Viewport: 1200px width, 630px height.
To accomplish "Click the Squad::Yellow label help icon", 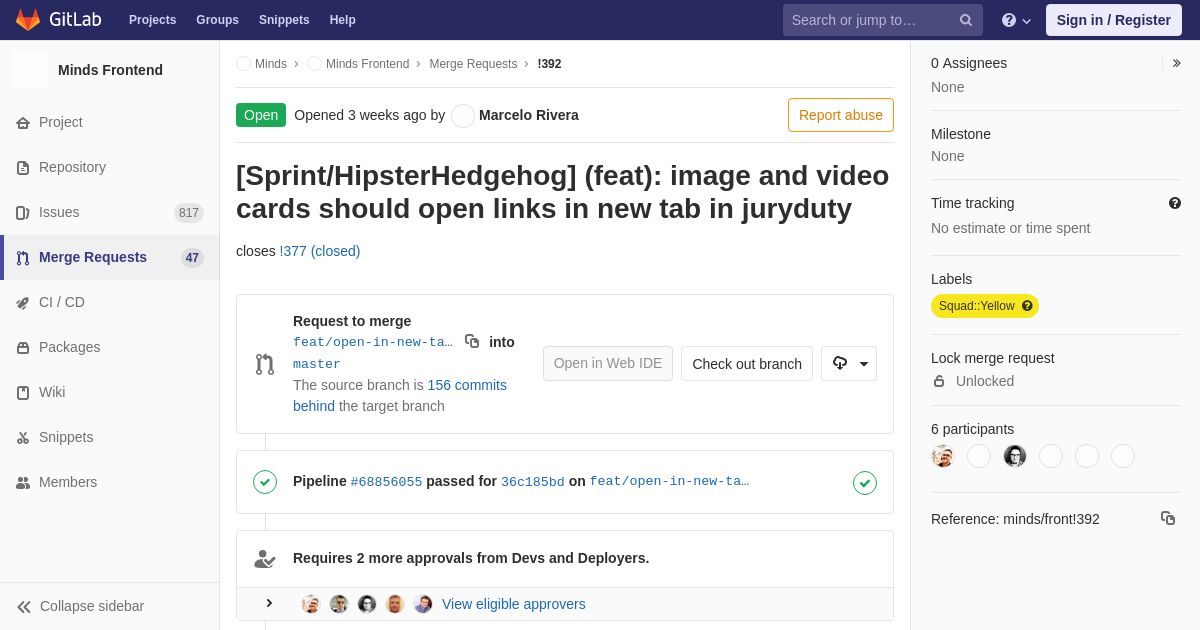I will [x=1027, y=306].
